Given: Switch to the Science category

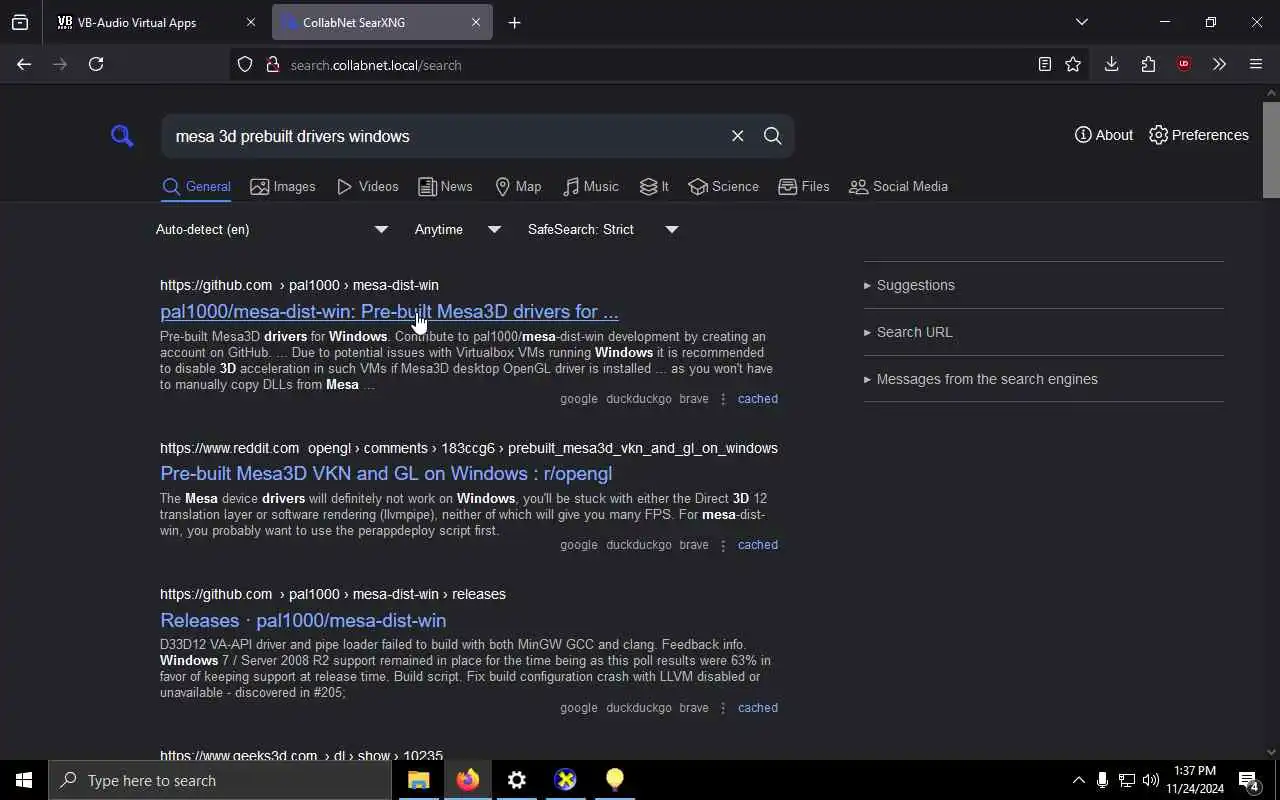Looking at the screenshot, I should coord(723,187).
